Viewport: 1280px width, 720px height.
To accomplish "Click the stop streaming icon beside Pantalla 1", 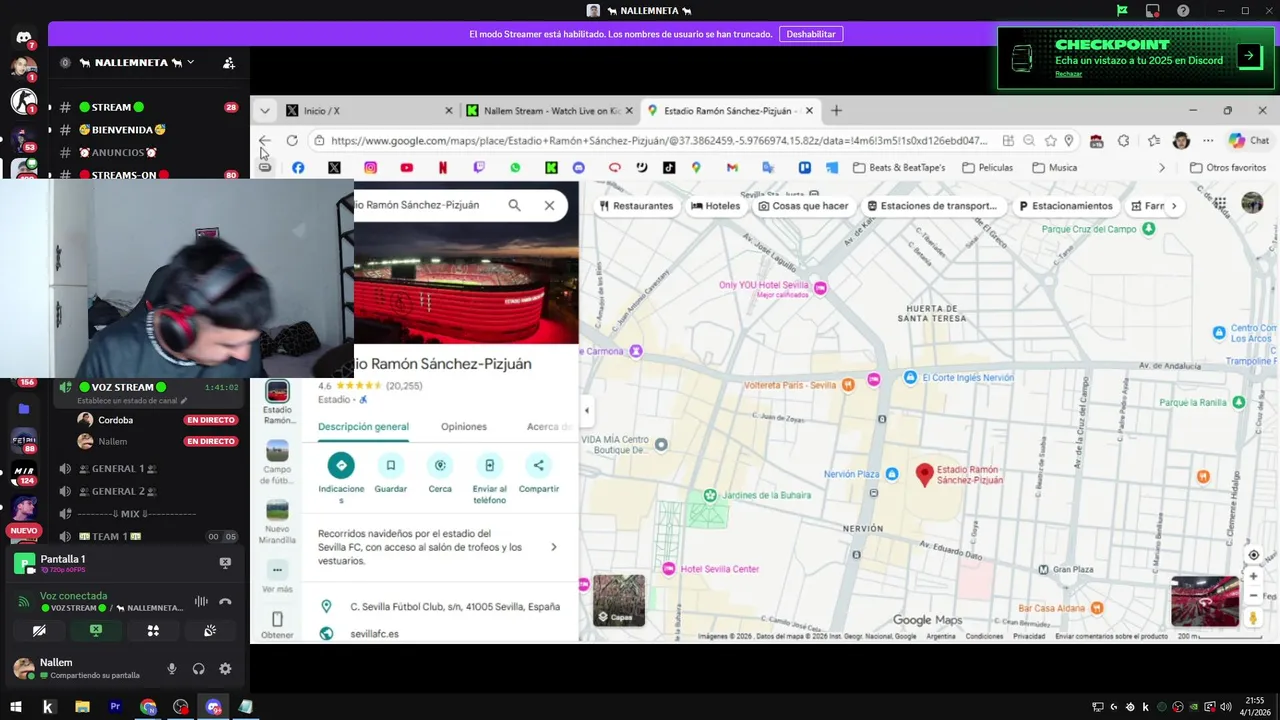I will (x=225, y=563).
